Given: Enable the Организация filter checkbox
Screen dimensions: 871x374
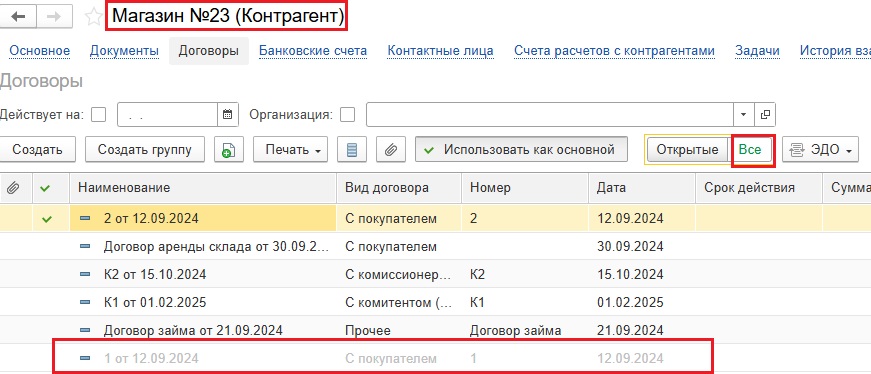Looking at the screenshot, I should pyautogui.click(x=348, y=114).
